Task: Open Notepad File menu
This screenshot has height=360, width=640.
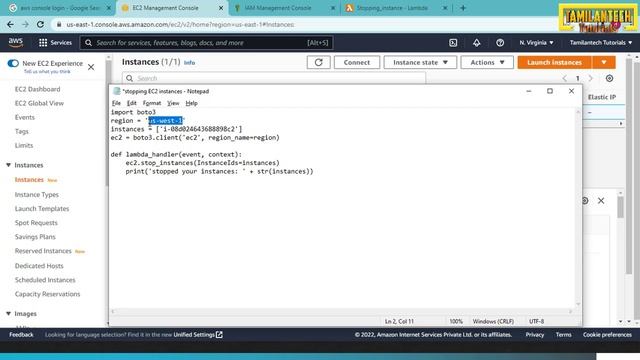Action: 116,103
